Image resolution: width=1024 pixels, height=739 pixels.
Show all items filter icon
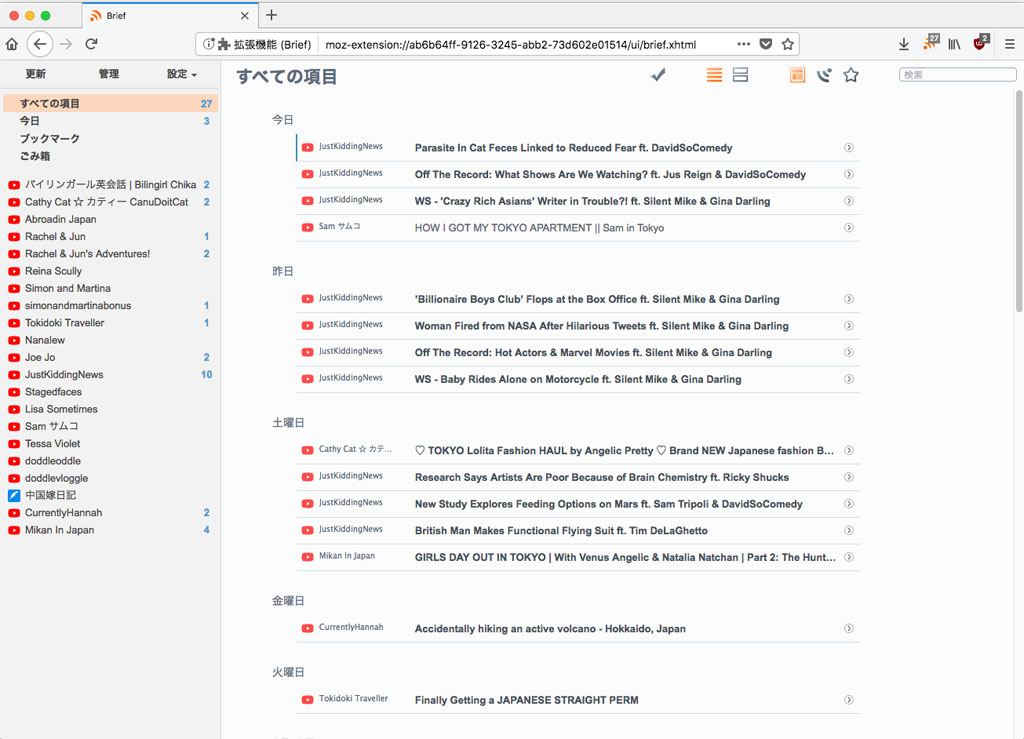click(797, 75)
